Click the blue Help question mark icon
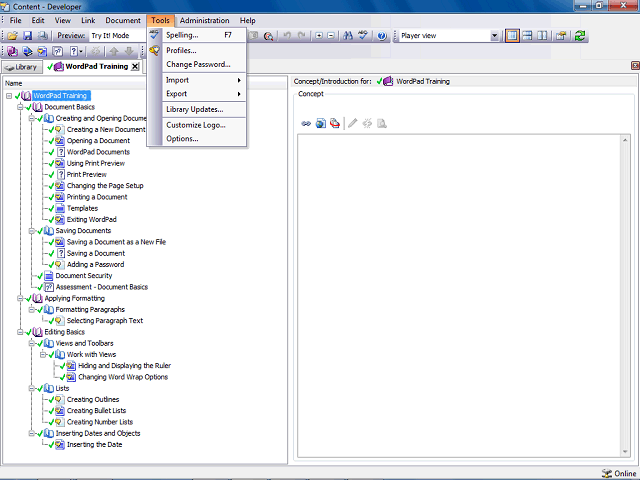 [x=382, y=36]
